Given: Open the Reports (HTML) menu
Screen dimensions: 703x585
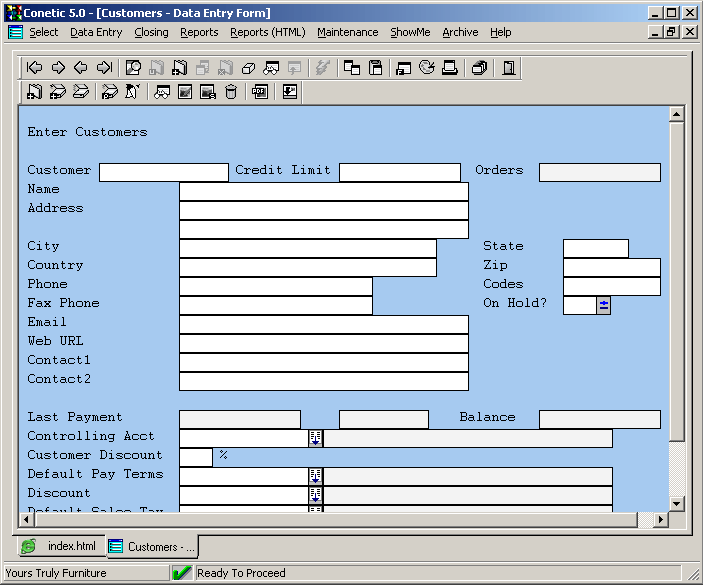Looking at the screenshot, I should coord(267,32).
